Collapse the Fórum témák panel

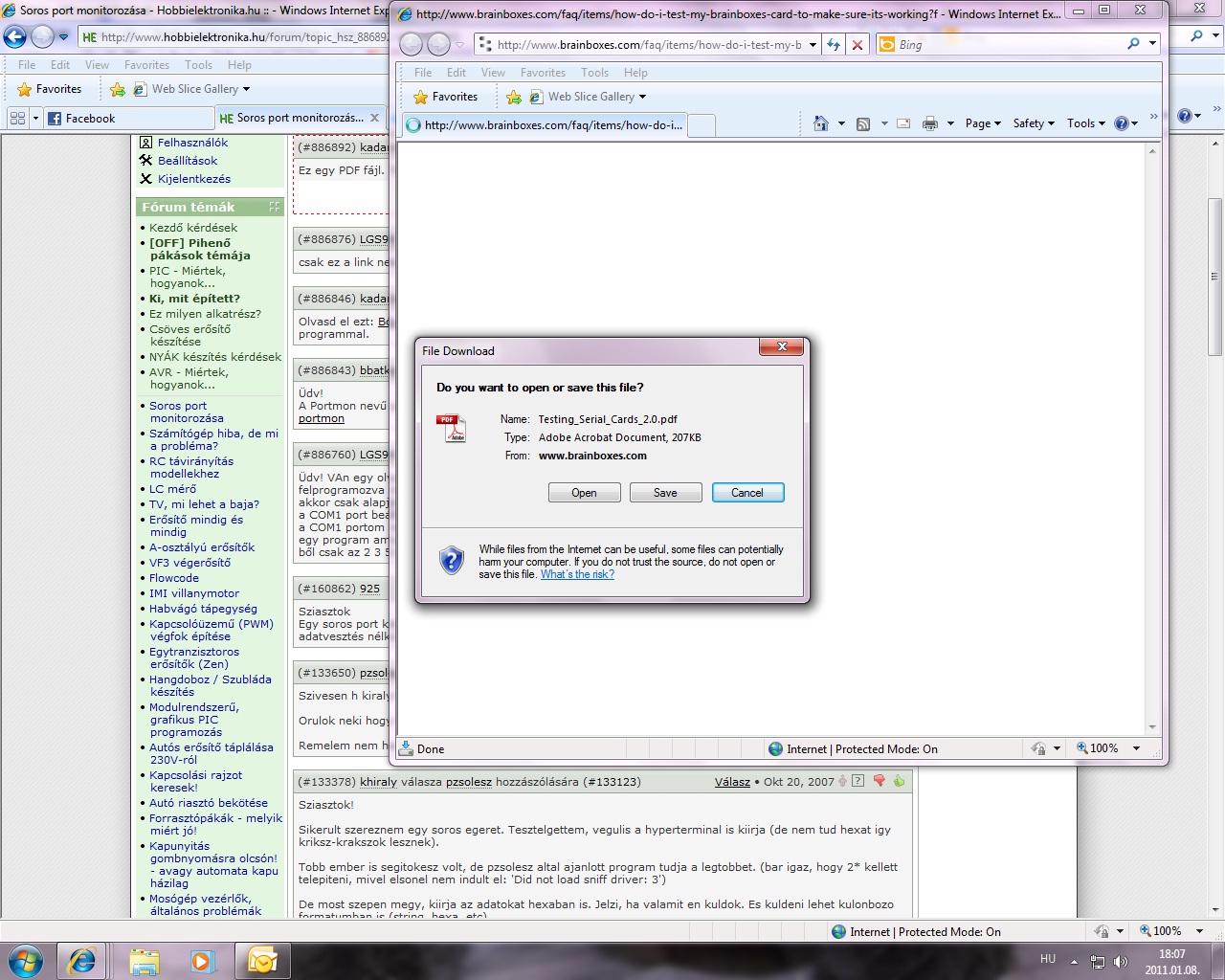tap(275, 207)
